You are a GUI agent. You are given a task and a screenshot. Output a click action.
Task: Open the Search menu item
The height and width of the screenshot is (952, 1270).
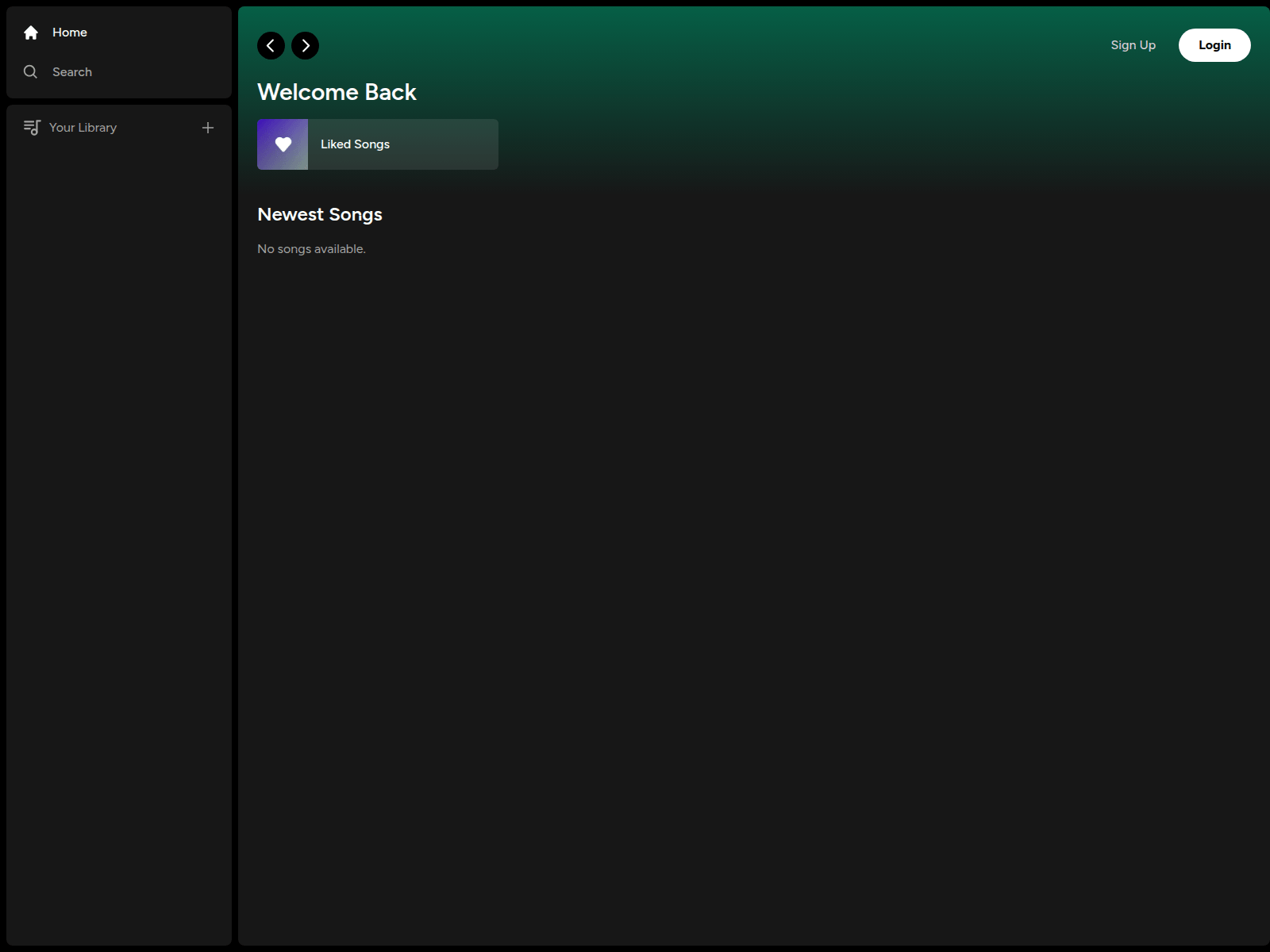[x=119, y=72]
